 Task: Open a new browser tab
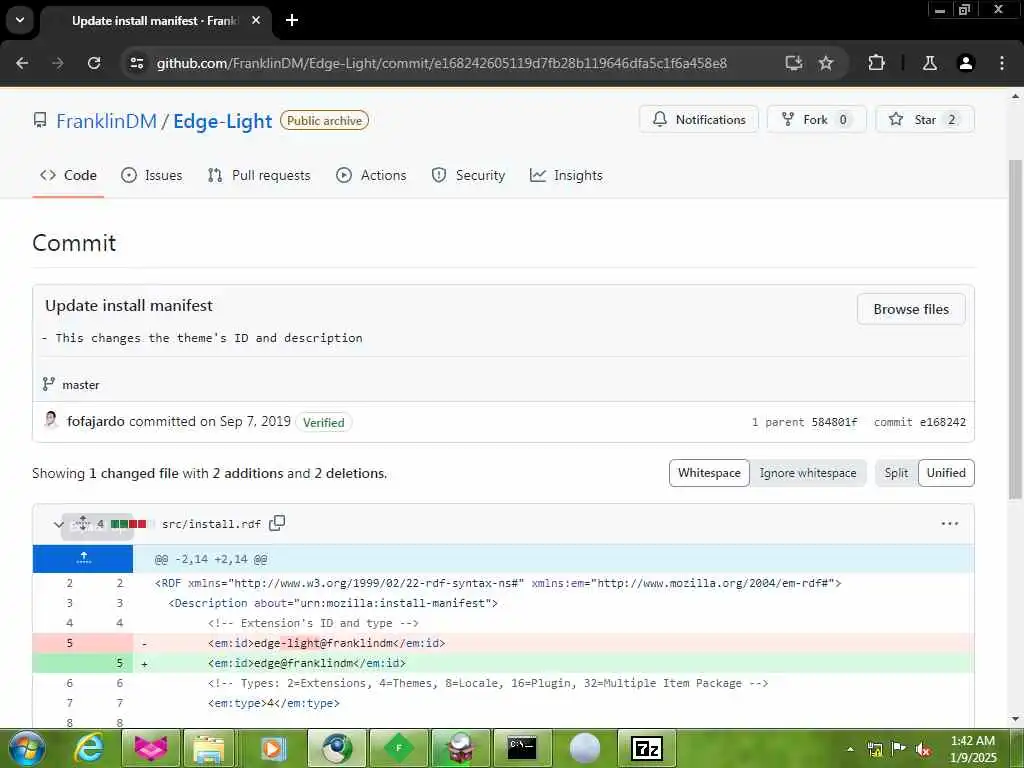pos(292,20)
